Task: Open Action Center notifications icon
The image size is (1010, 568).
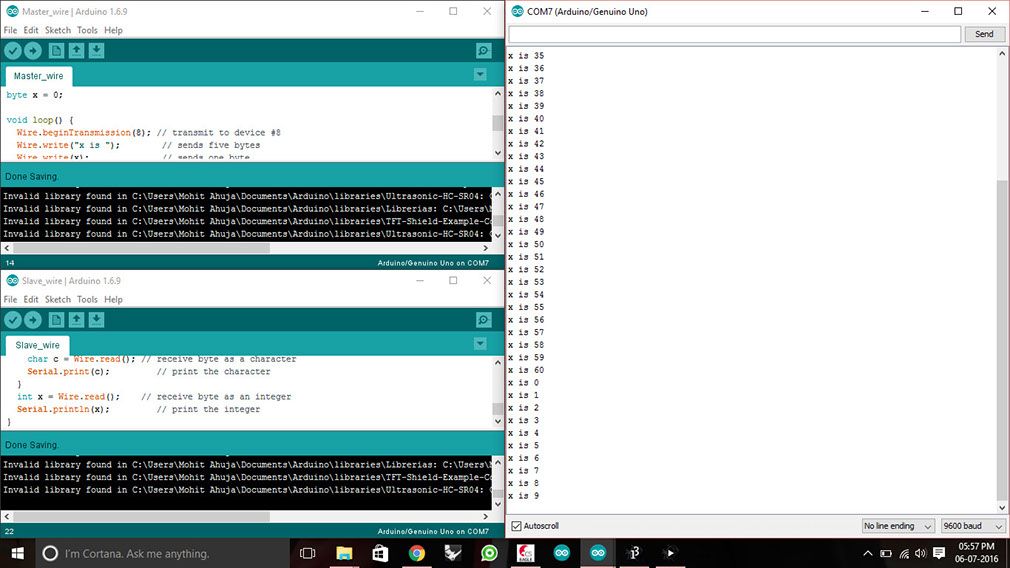Action: tap(939, 553)
